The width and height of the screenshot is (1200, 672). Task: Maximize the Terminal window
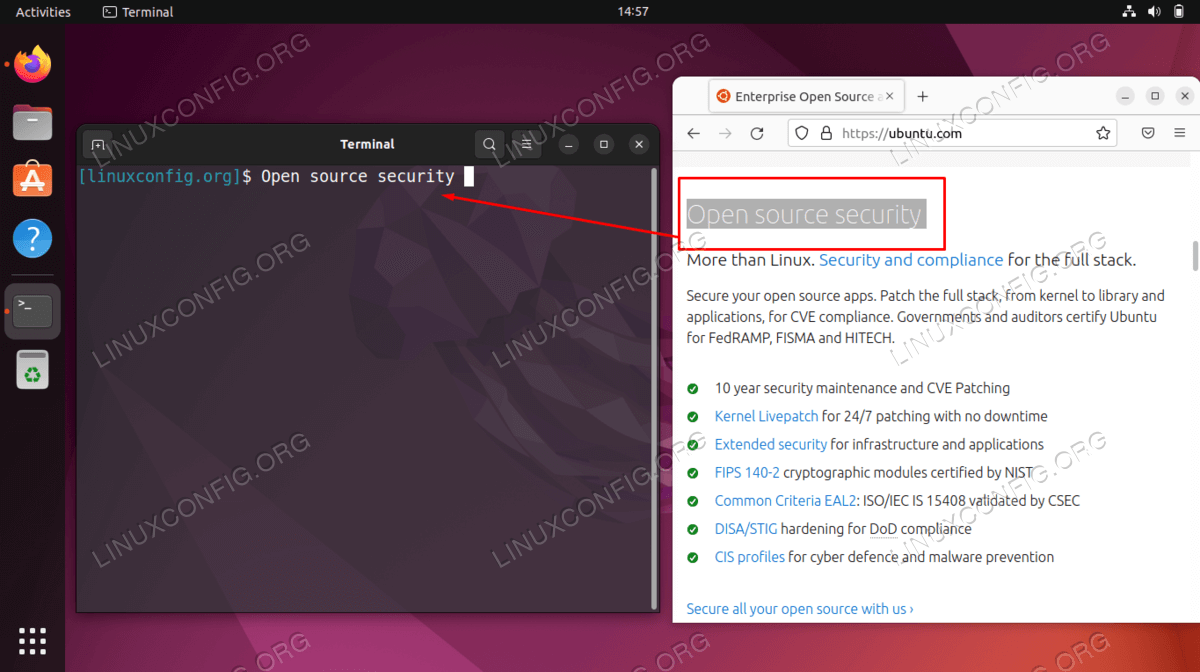[x=604, y=144]
